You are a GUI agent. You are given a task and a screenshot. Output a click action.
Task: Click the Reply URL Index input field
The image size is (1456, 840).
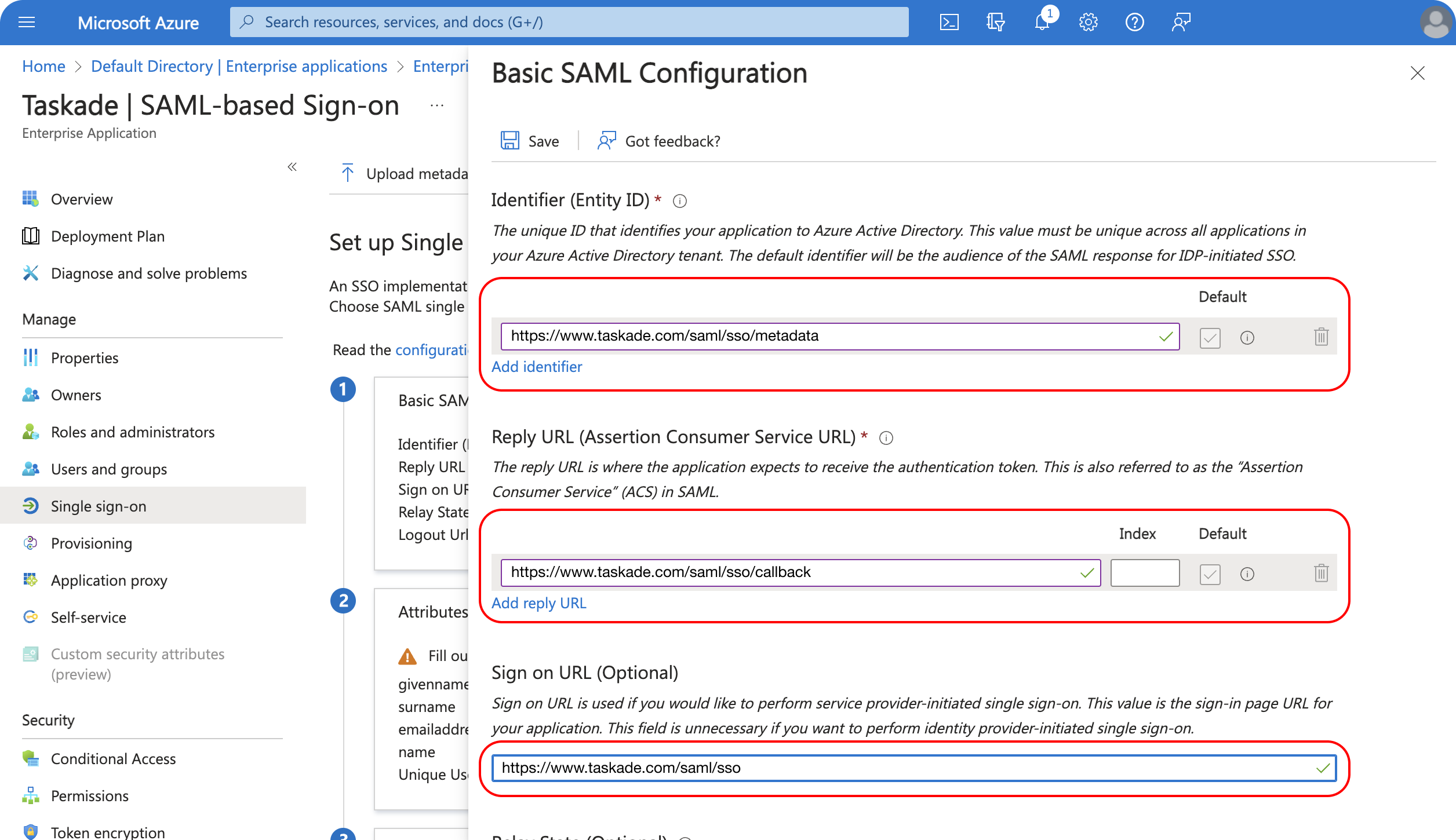[1145, 573]
